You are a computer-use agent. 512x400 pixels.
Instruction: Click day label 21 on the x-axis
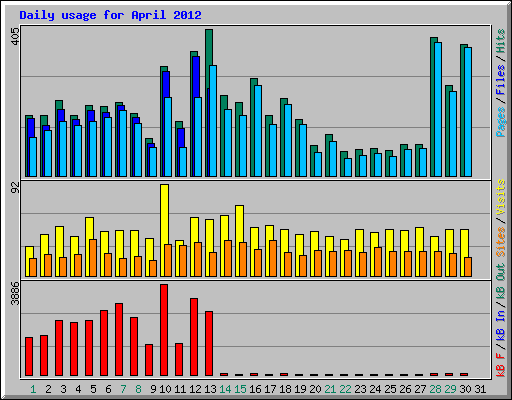click(x=330, y=389)
